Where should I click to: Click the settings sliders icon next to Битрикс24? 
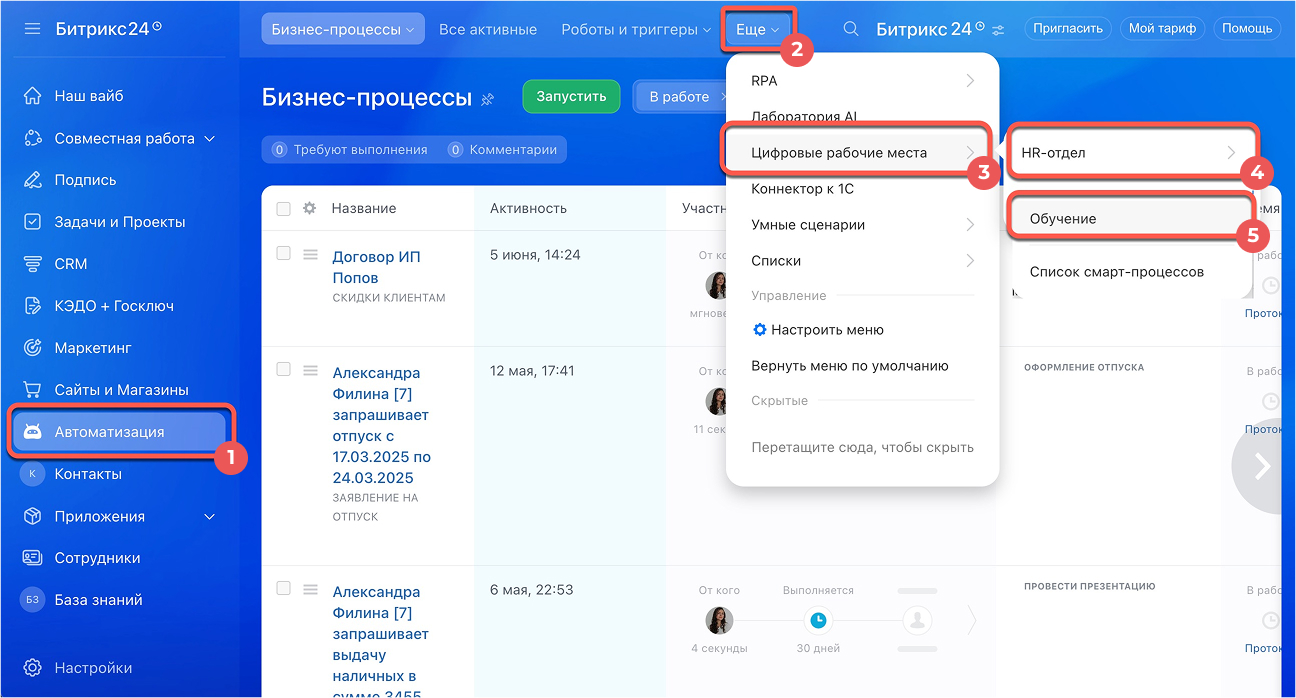[998, 29]
